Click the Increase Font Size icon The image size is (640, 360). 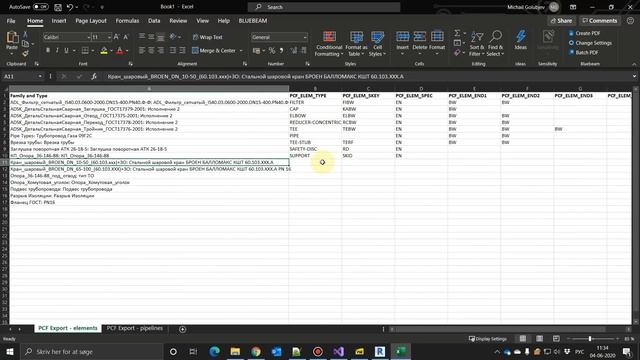[x=117, y=37]
